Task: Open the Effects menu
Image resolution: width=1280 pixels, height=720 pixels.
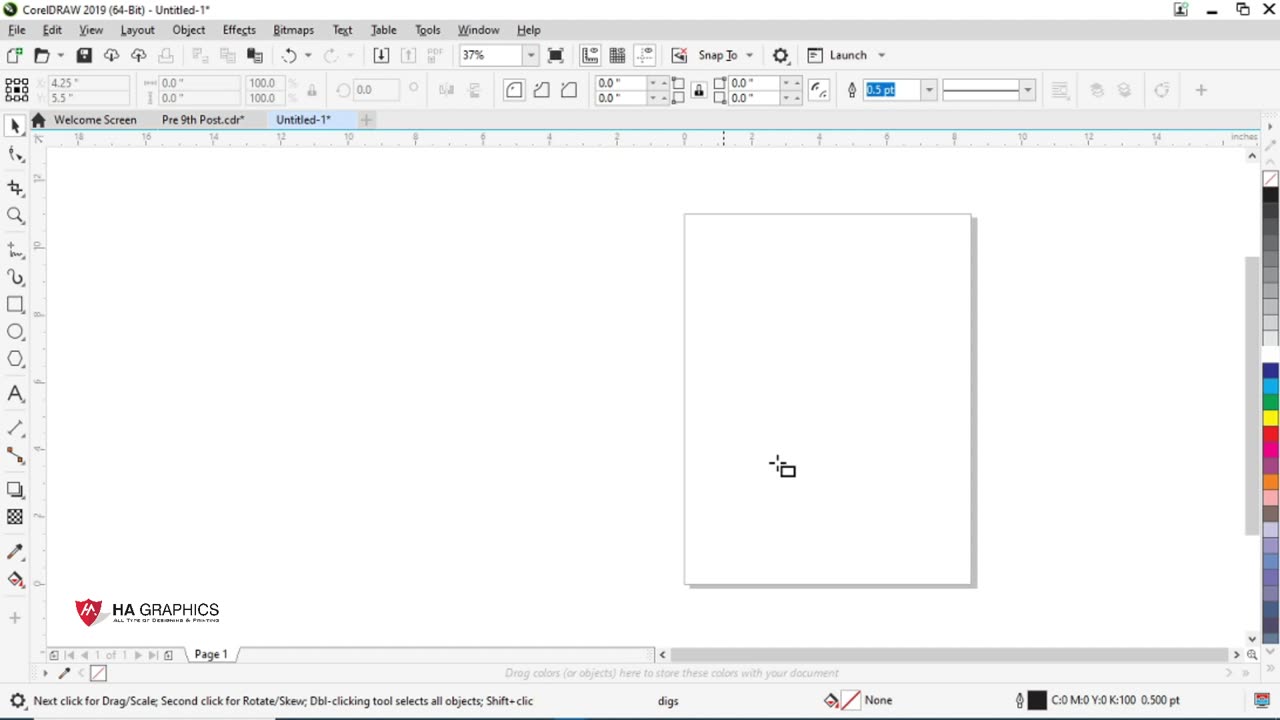Action: (x=239, y=30)
